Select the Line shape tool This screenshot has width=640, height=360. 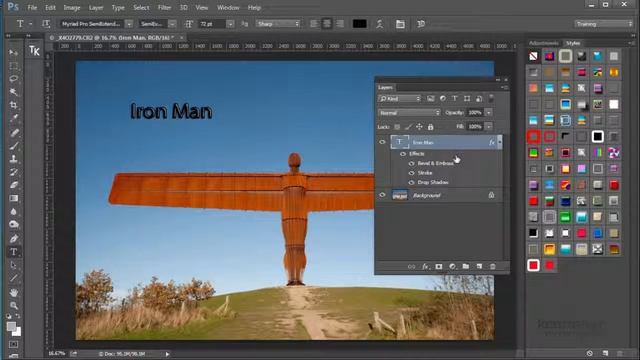click(x=13, y=278)
